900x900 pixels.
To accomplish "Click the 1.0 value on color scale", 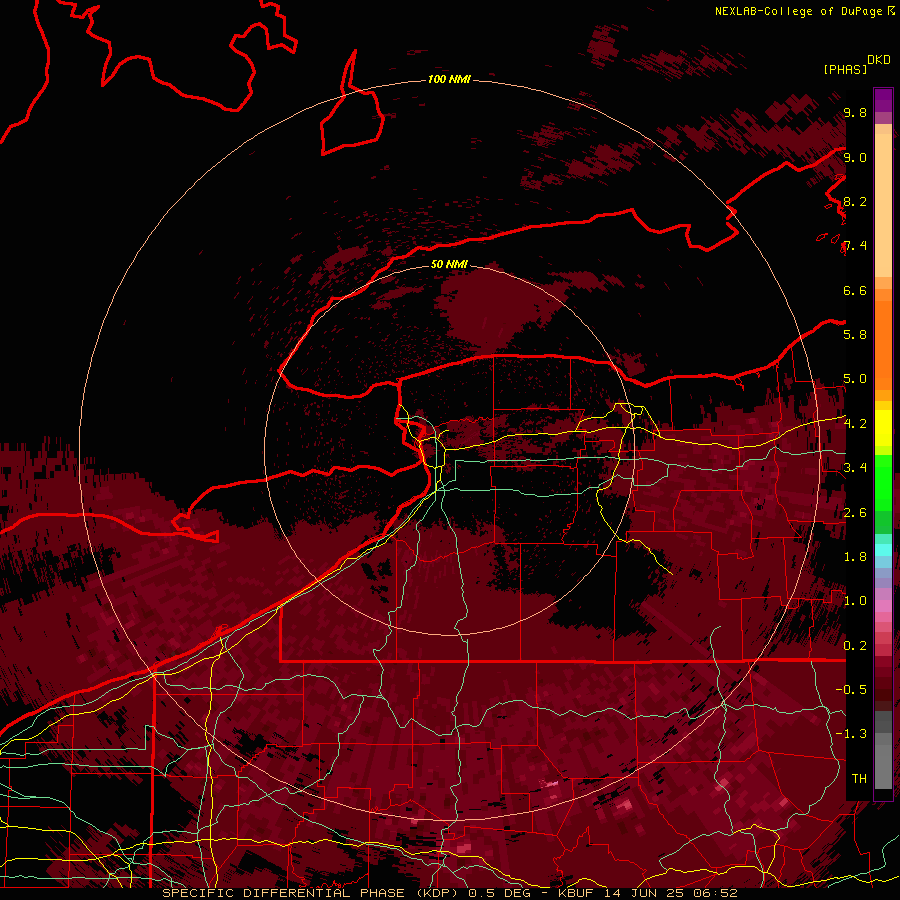I will [x=855, y=601].
